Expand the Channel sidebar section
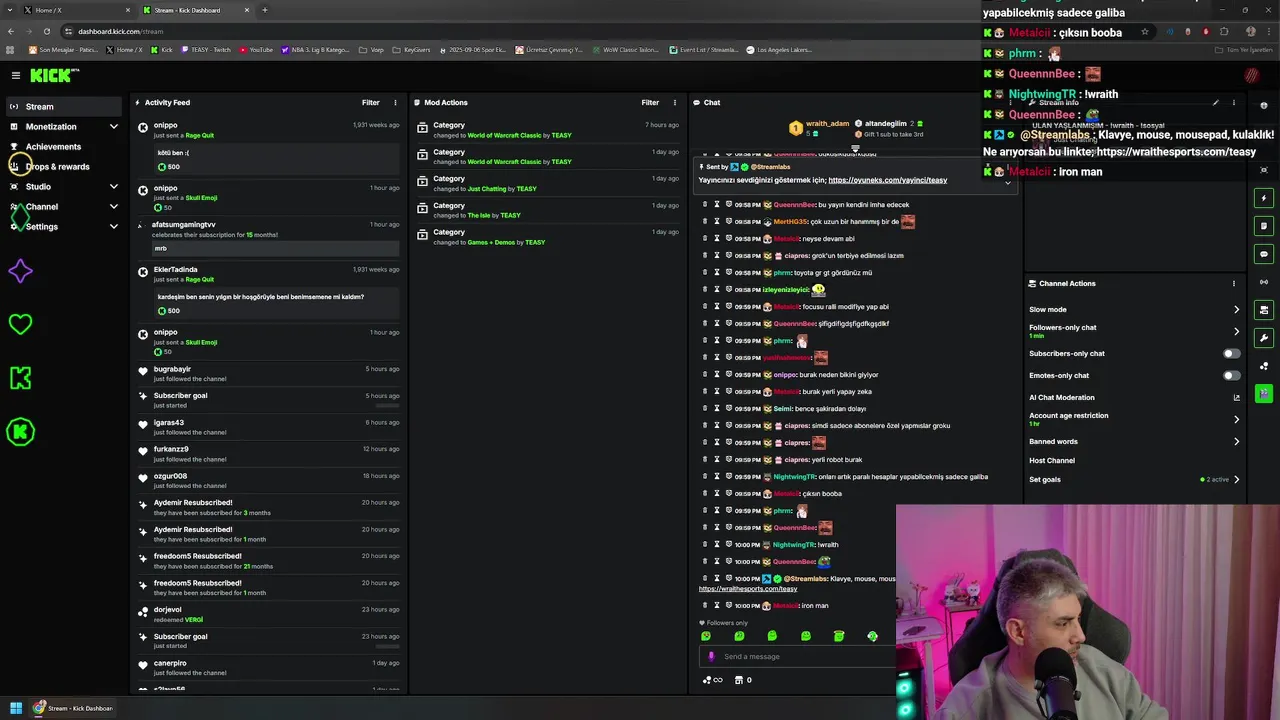 pos(113,207)
